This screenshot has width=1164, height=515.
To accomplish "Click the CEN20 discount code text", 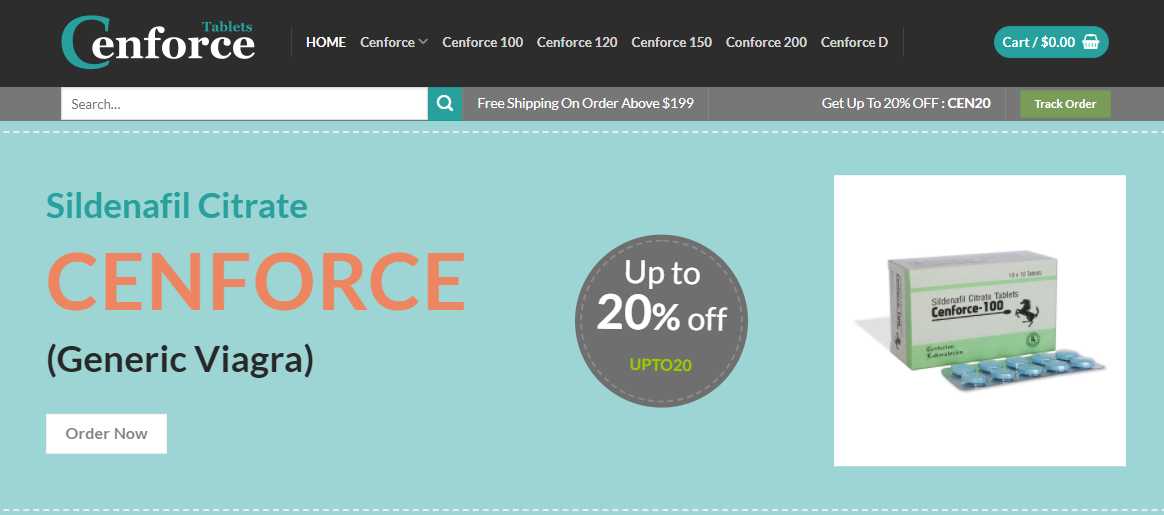I will 969,104.
